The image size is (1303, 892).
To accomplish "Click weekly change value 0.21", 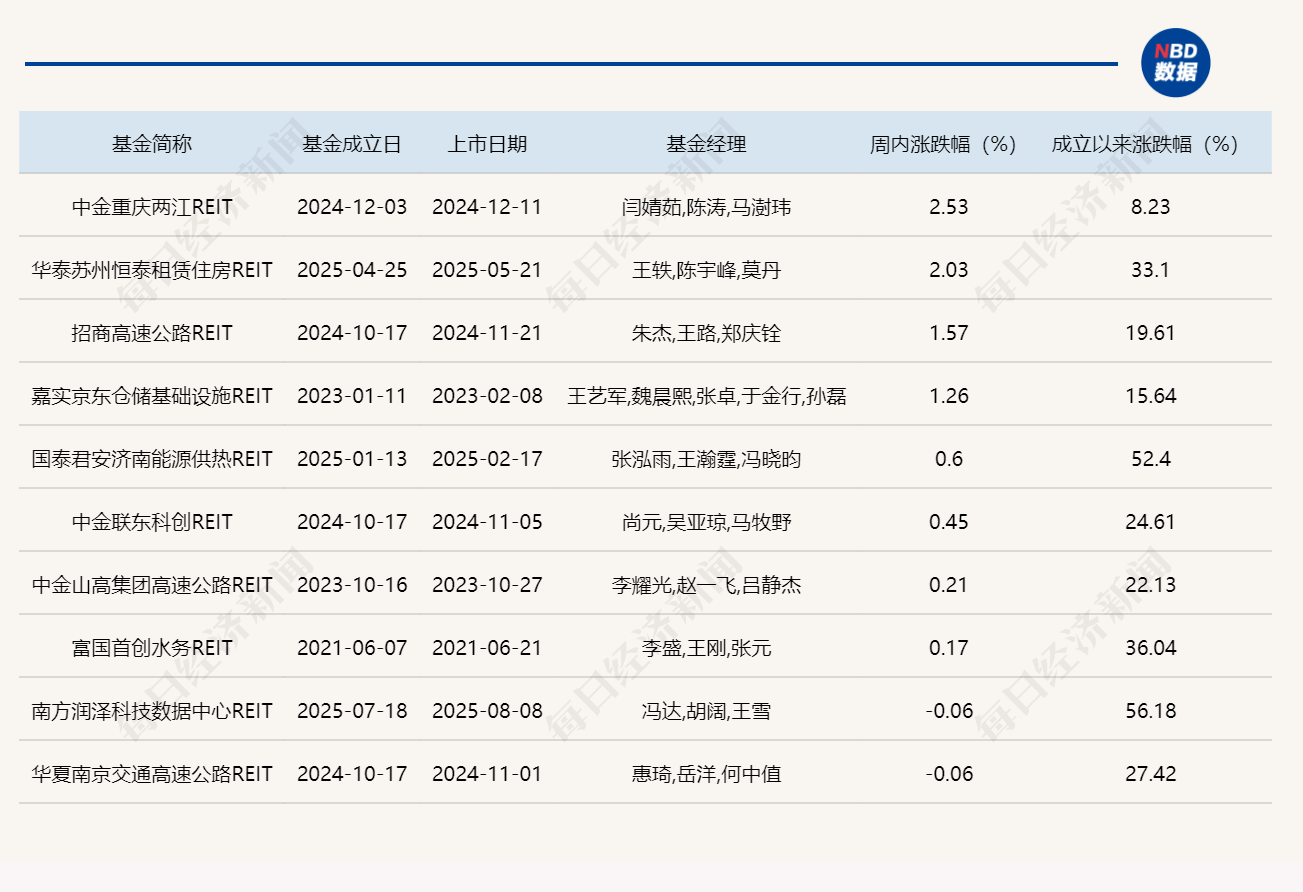I will click(948, 585).
